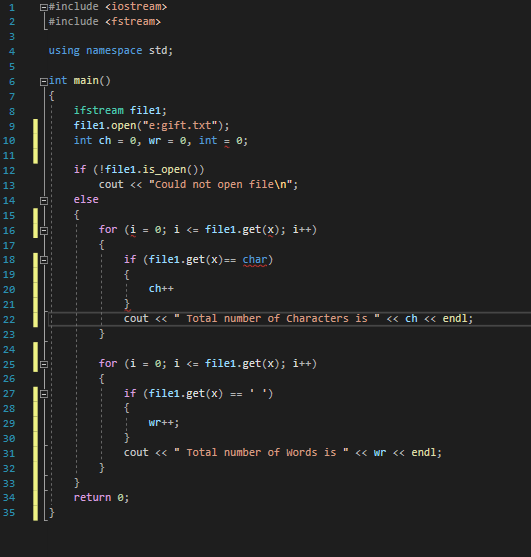Click 'i++' on line 16
This screenshot has height=557, width=531.
[302, 229]
